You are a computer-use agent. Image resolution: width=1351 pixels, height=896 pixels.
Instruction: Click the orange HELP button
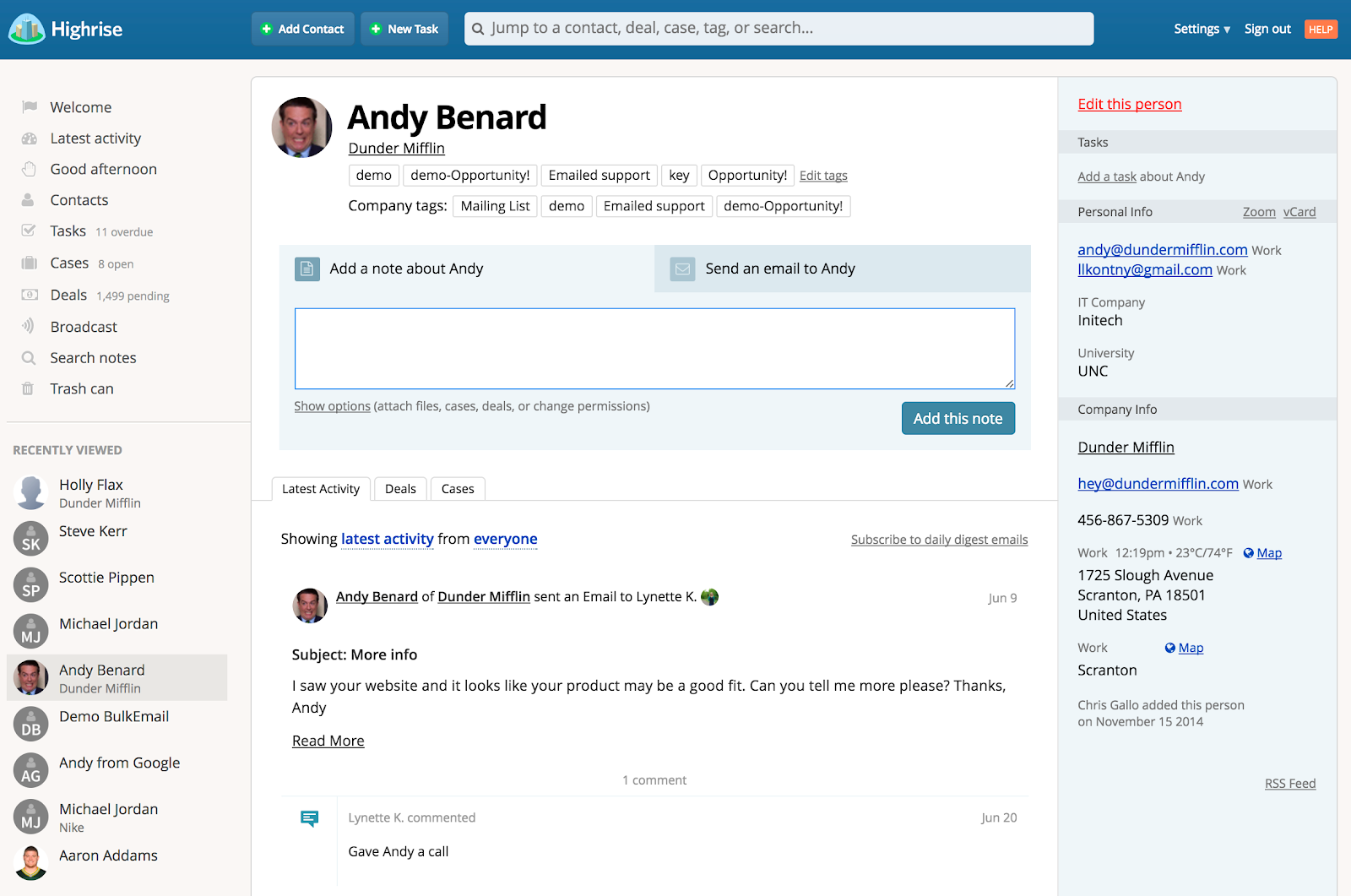pyautogui.click(x=1321, y=29)
